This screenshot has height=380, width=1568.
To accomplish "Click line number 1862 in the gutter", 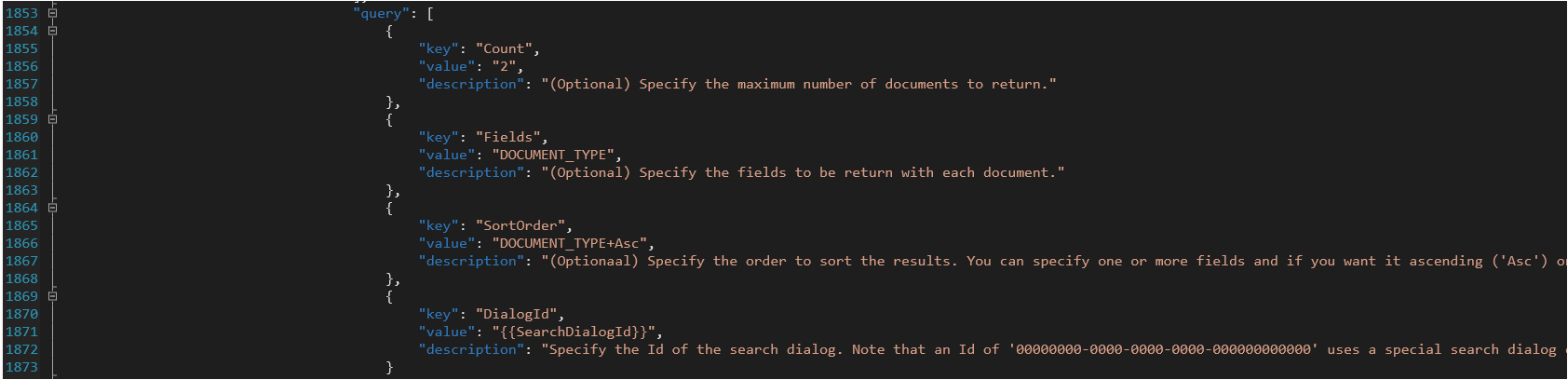I will pyautogui.click(x=21, y=172).
